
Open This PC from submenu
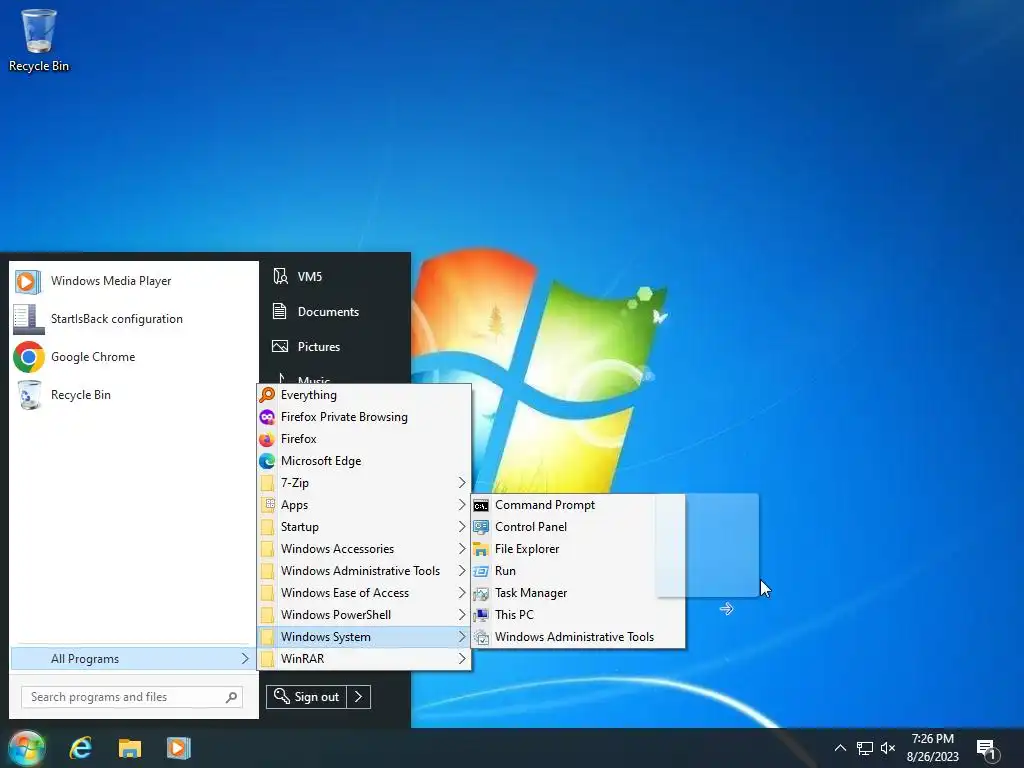pyautogui.click(x=578, y=615)
